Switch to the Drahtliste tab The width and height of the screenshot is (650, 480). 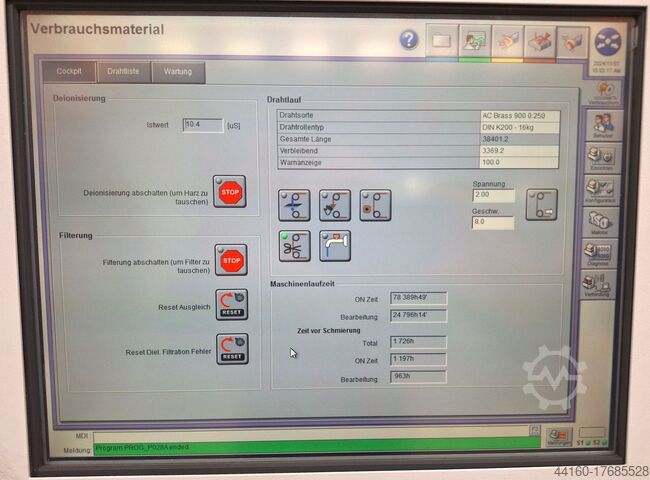coord(123,72)
